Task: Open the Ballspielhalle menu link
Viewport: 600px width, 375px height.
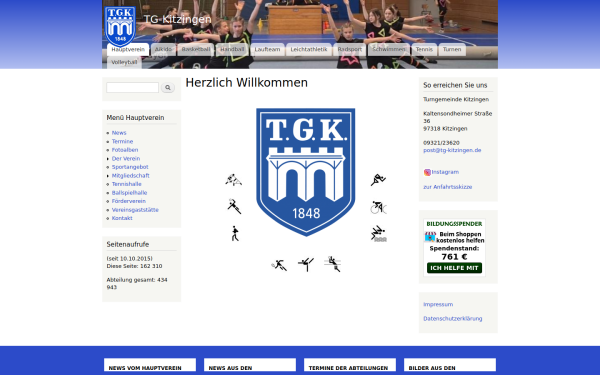Action: coord(129,192)
